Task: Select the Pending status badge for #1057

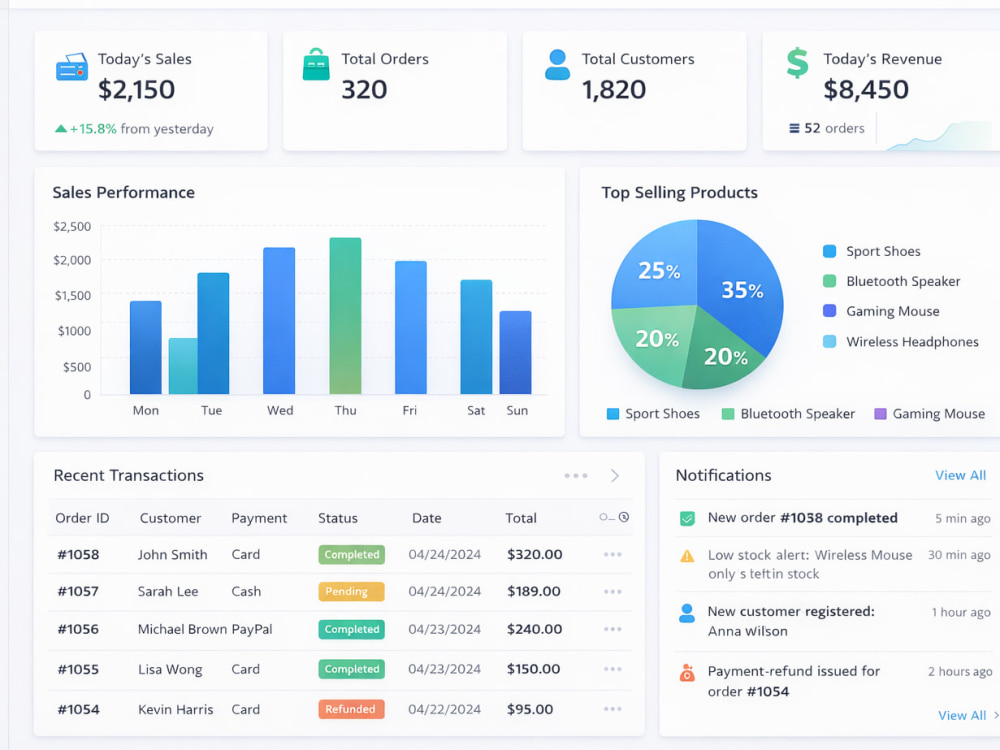Action: coord(351,592)
